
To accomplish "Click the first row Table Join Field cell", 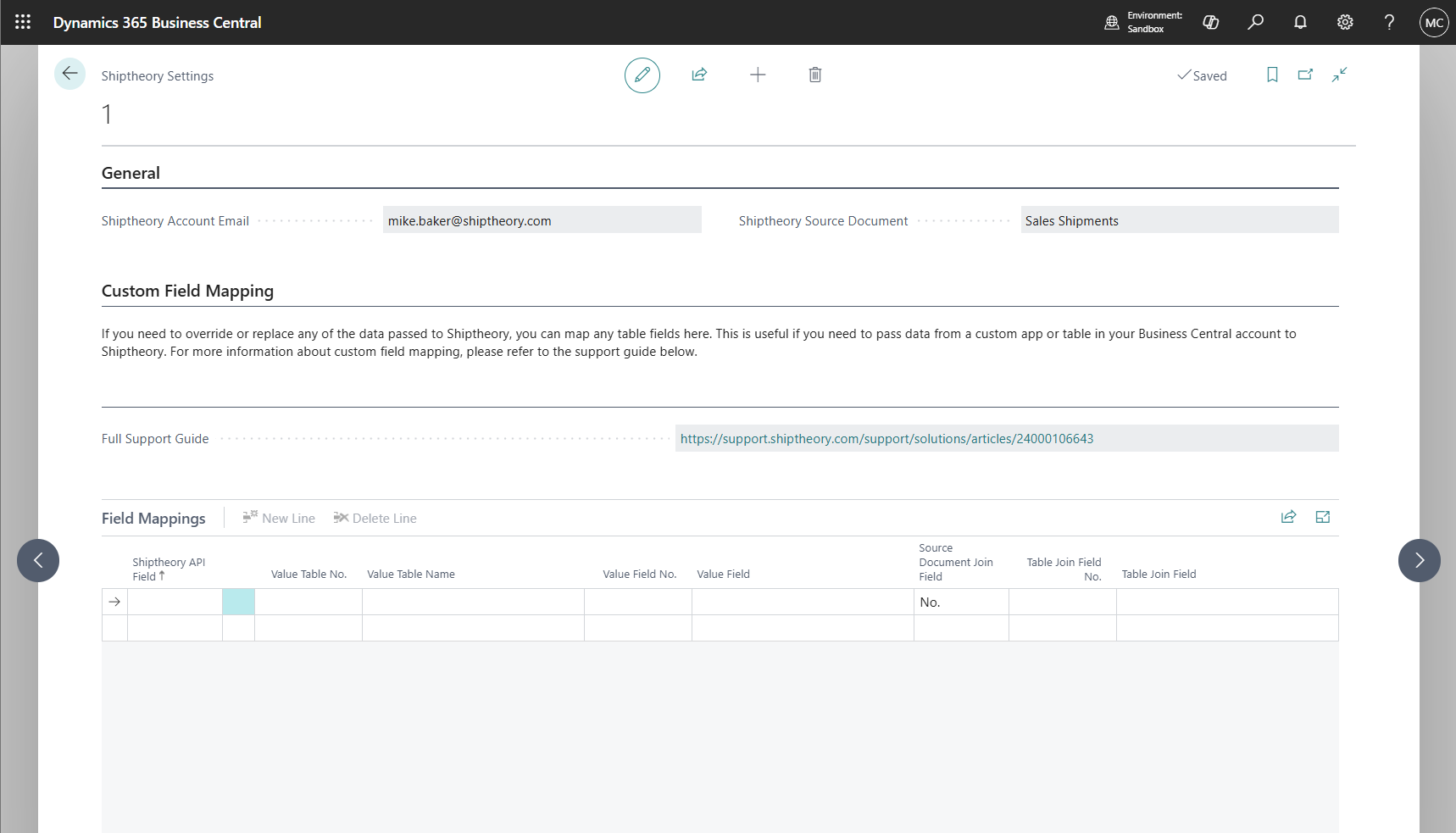I will 1227,602.
